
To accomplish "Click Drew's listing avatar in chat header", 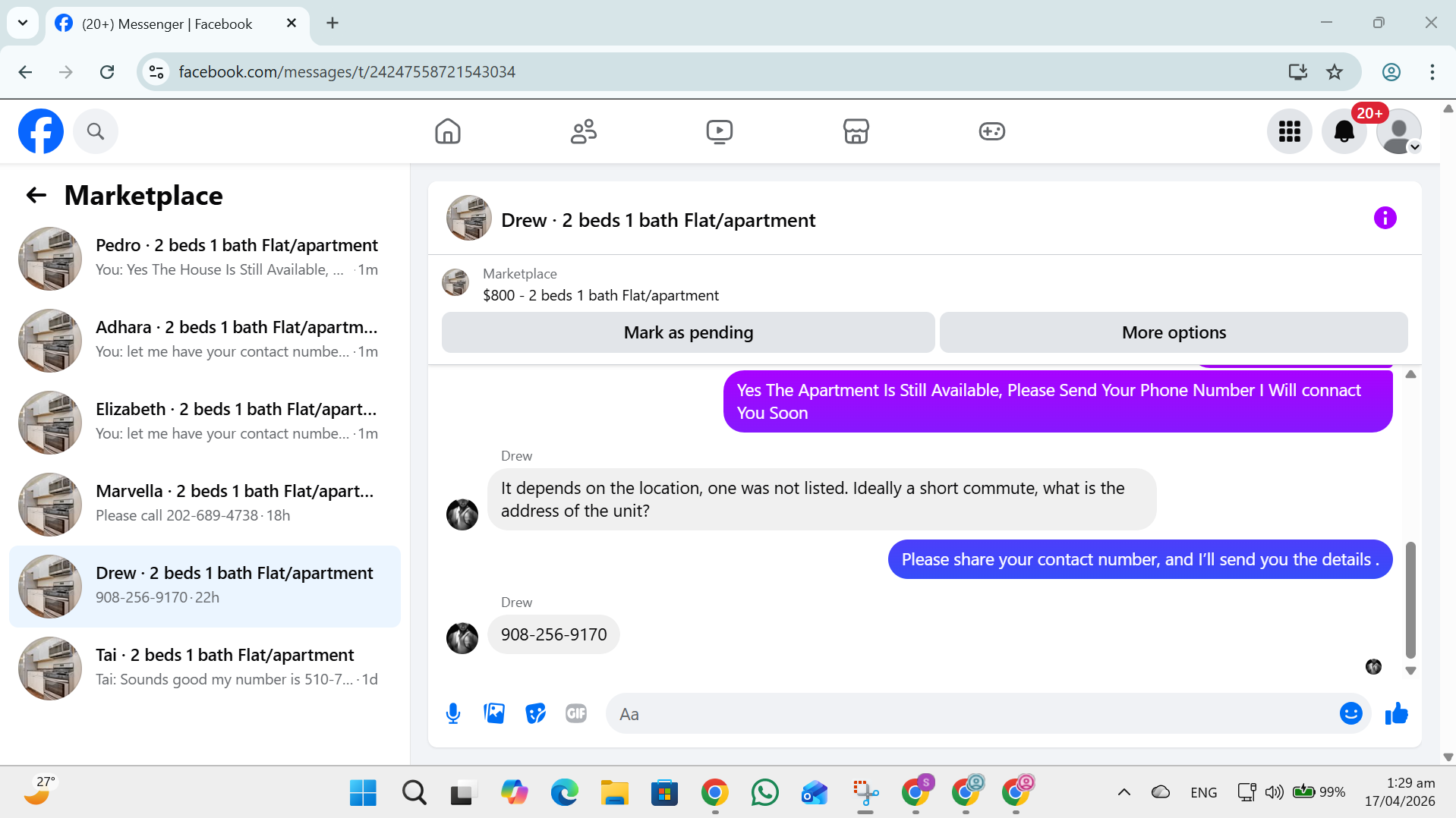I will [469, 219].
